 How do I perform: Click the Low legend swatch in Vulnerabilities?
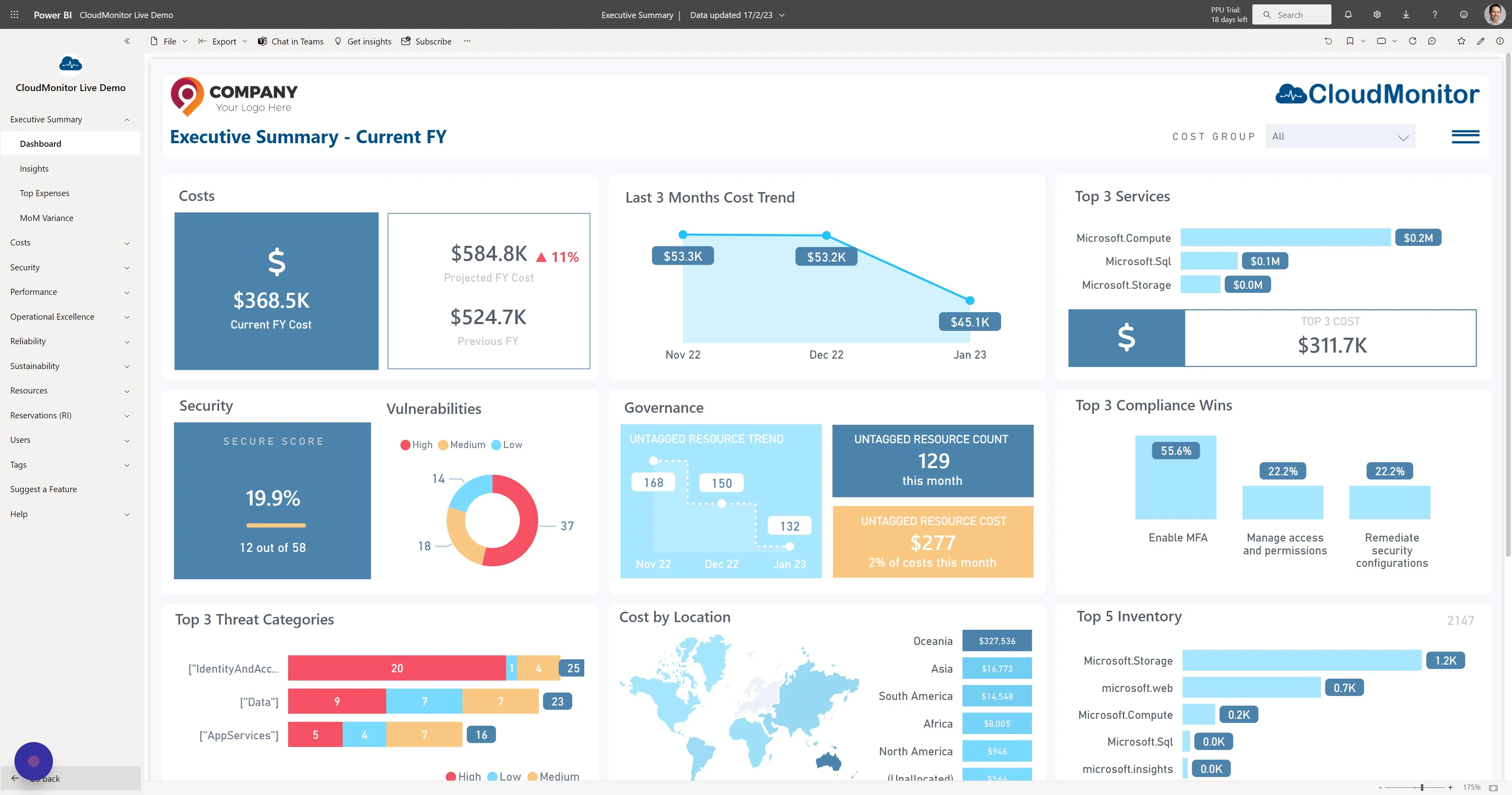pyautogui.click(x=496, y=445)
